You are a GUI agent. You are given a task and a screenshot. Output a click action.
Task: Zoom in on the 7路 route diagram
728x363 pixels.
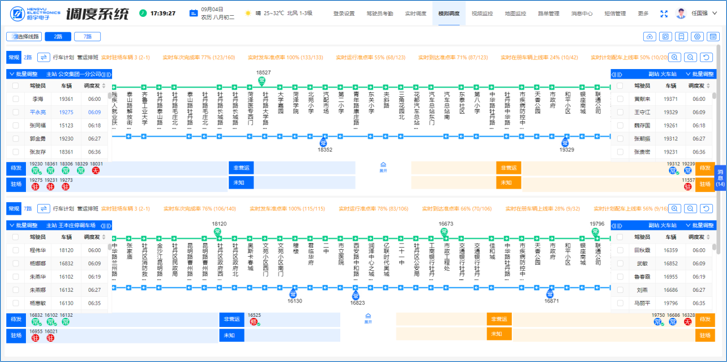point(675,208)
